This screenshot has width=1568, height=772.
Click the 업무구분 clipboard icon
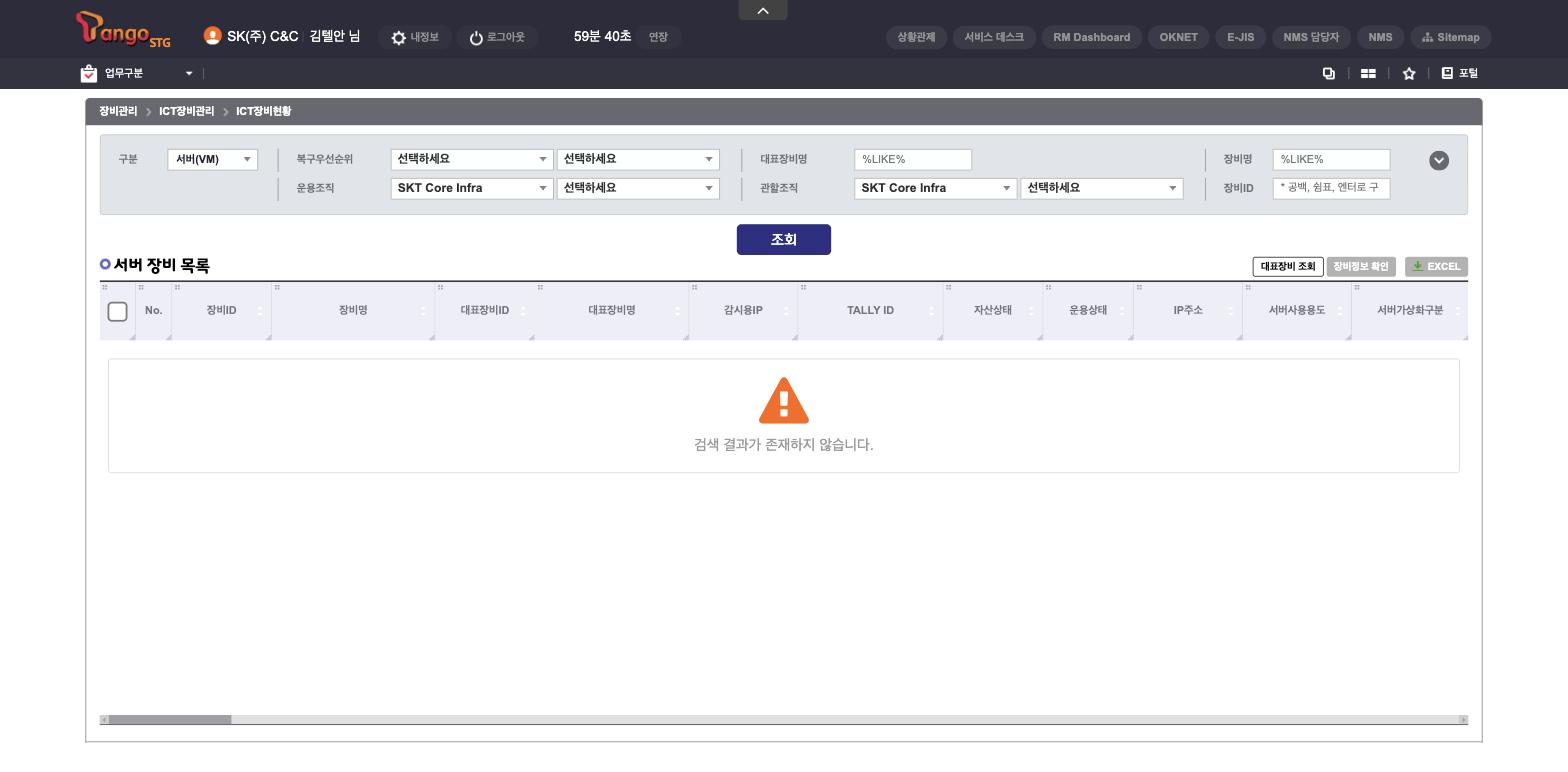coord(89,73)
